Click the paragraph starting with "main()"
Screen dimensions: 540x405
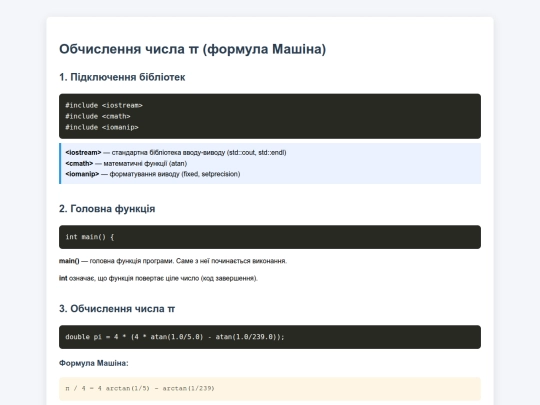click(x=173, y=261)
